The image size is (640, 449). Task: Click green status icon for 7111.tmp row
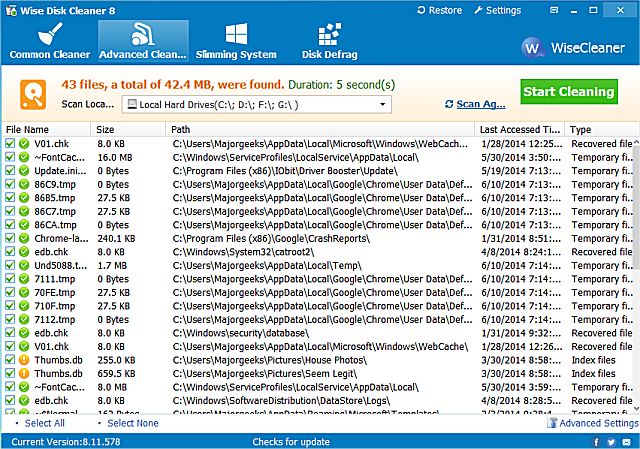click(24, 279)
